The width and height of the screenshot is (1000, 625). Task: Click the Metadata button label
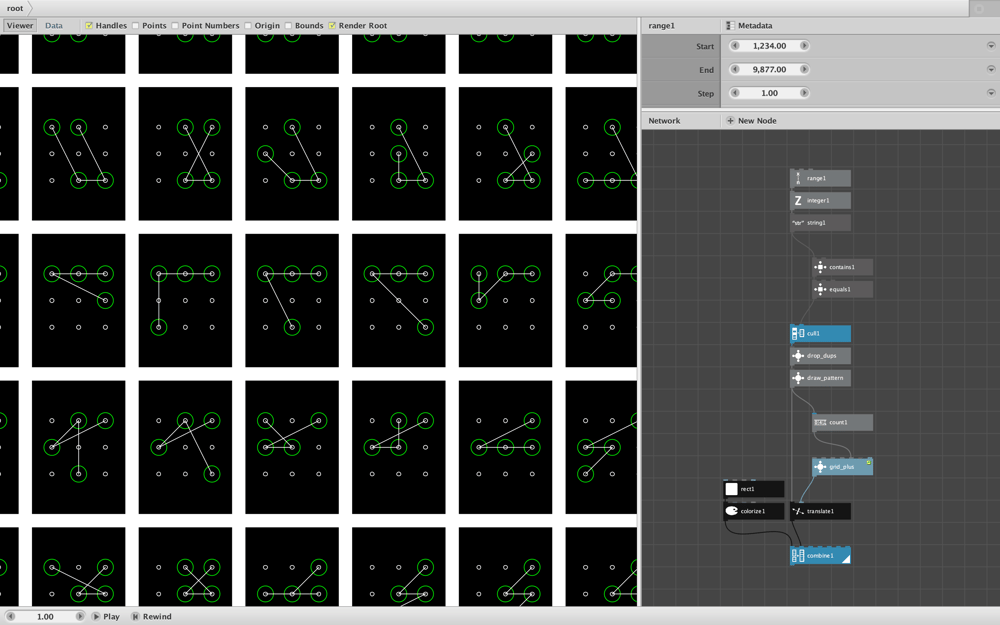[x=755, y=26]
